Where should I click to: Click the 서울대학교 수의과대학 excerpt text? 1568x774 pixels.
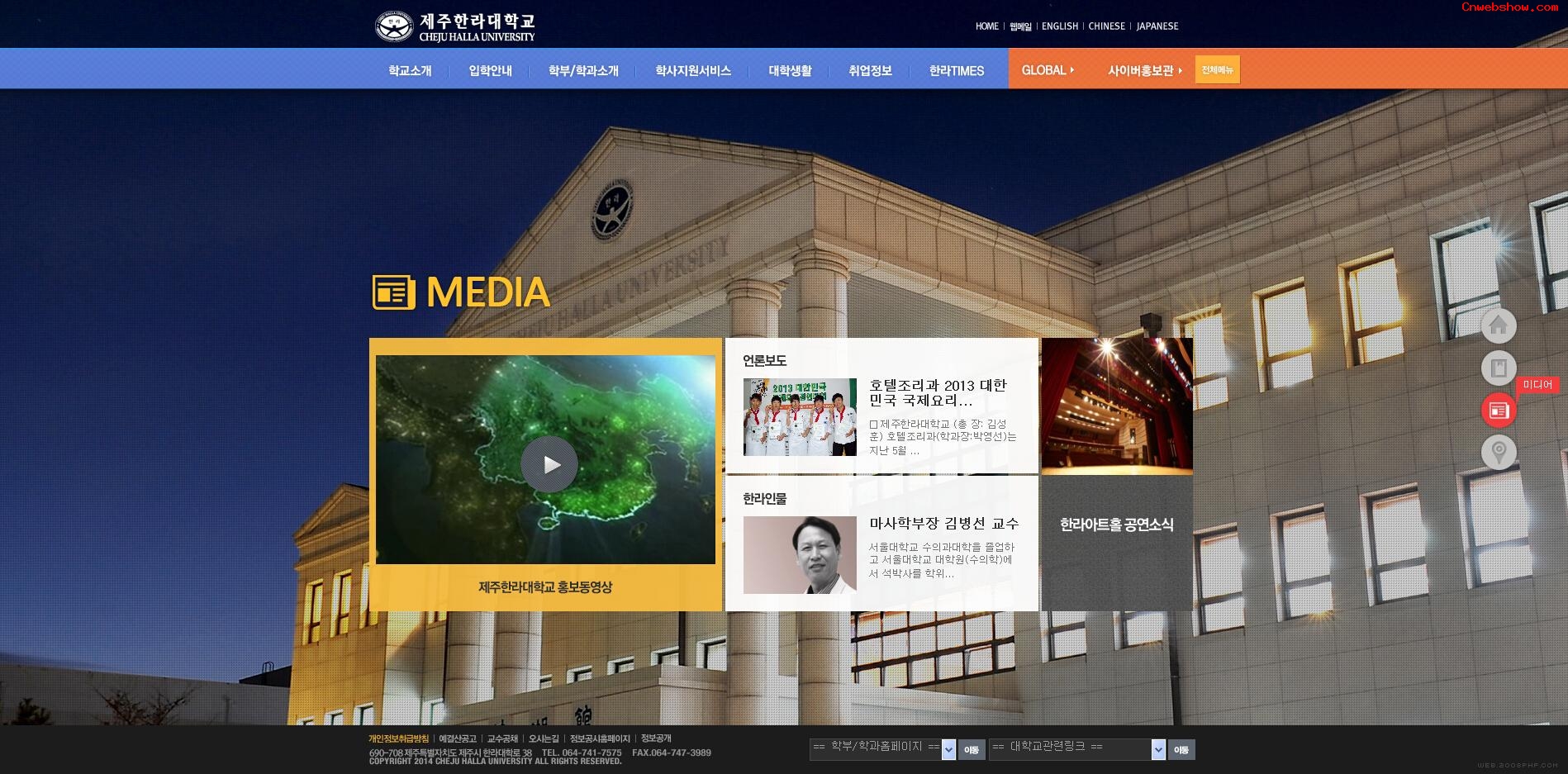point(941,560)
